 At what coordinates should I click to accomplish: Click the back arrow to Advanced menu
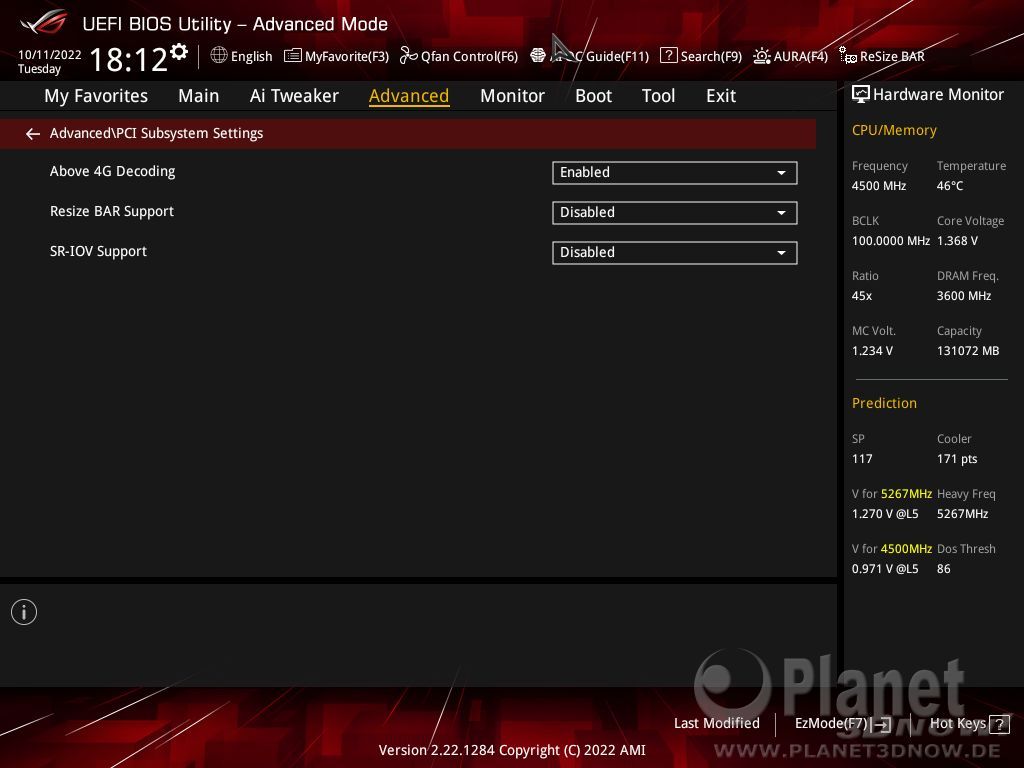click(32, 134)
